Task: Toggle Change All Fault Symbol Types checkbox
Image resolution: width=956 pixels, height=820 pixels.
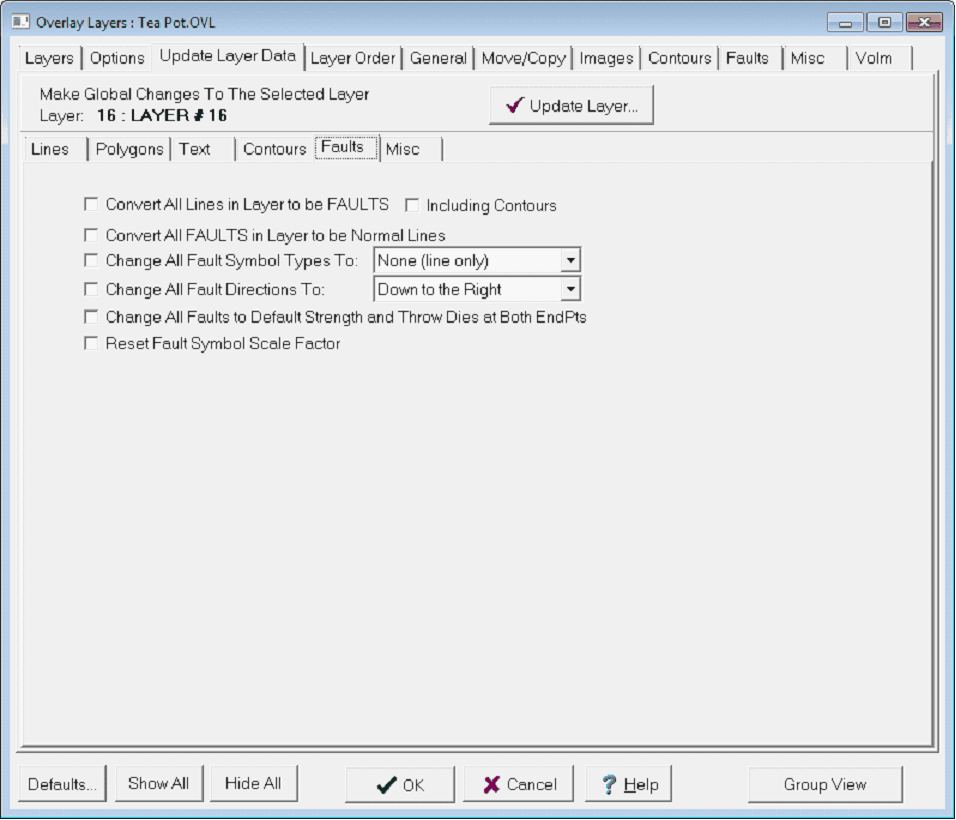Action: (92, 261)
